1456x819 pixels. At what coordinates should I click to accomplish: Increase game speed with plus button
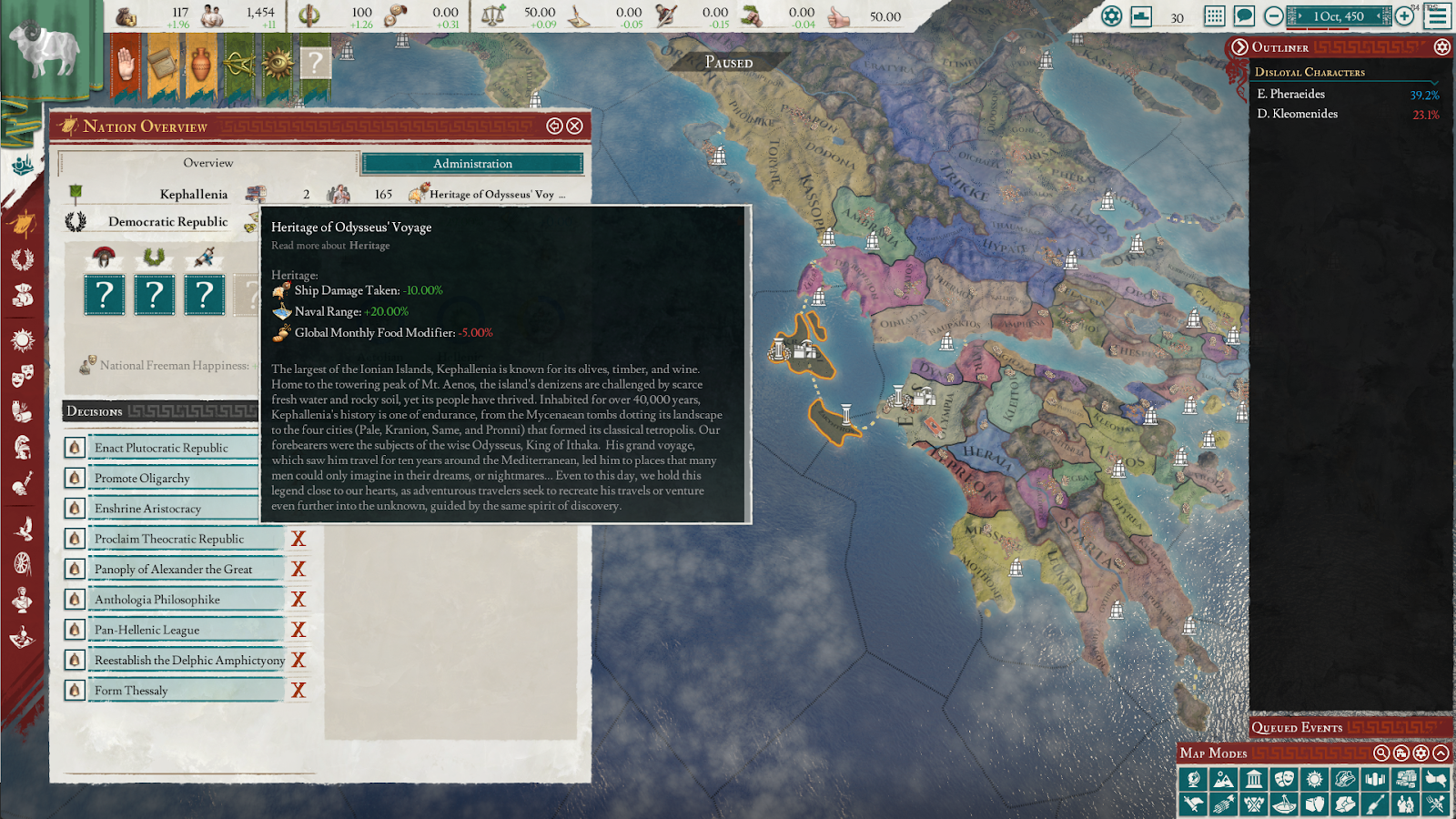click(1405, 16)
